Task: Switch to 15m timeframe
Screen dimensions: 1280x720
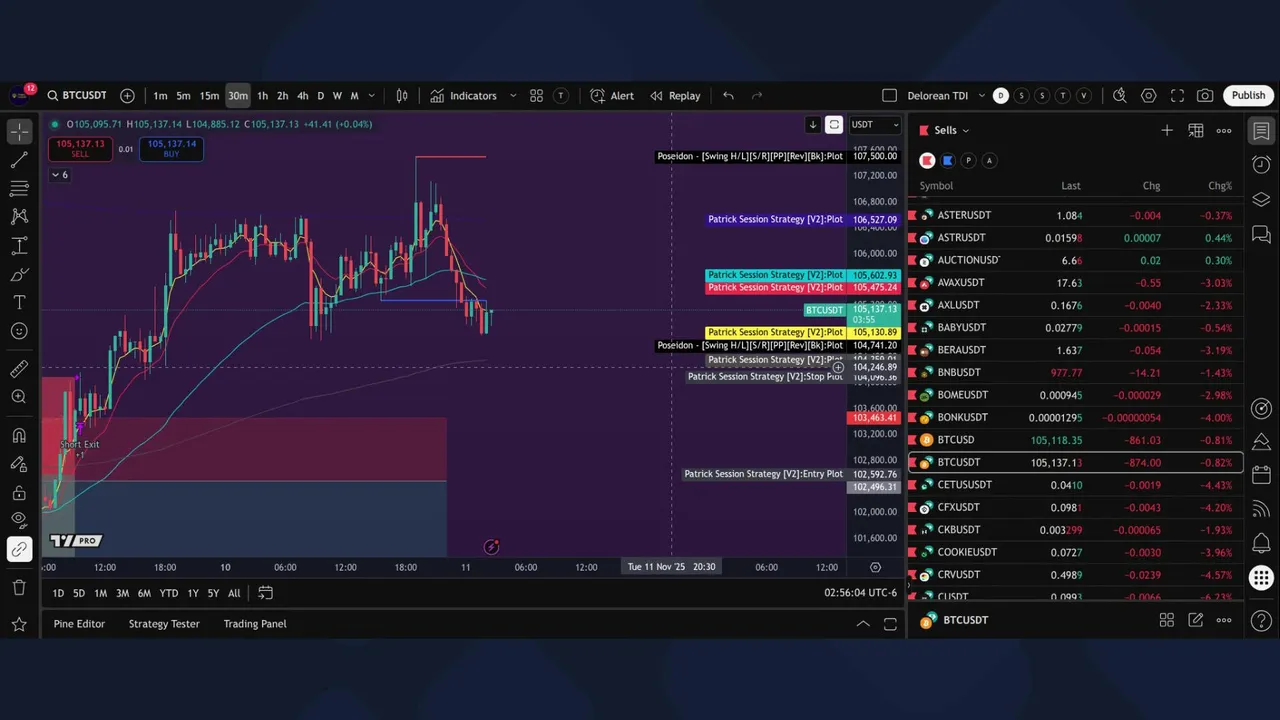Action: click(209, 96)
